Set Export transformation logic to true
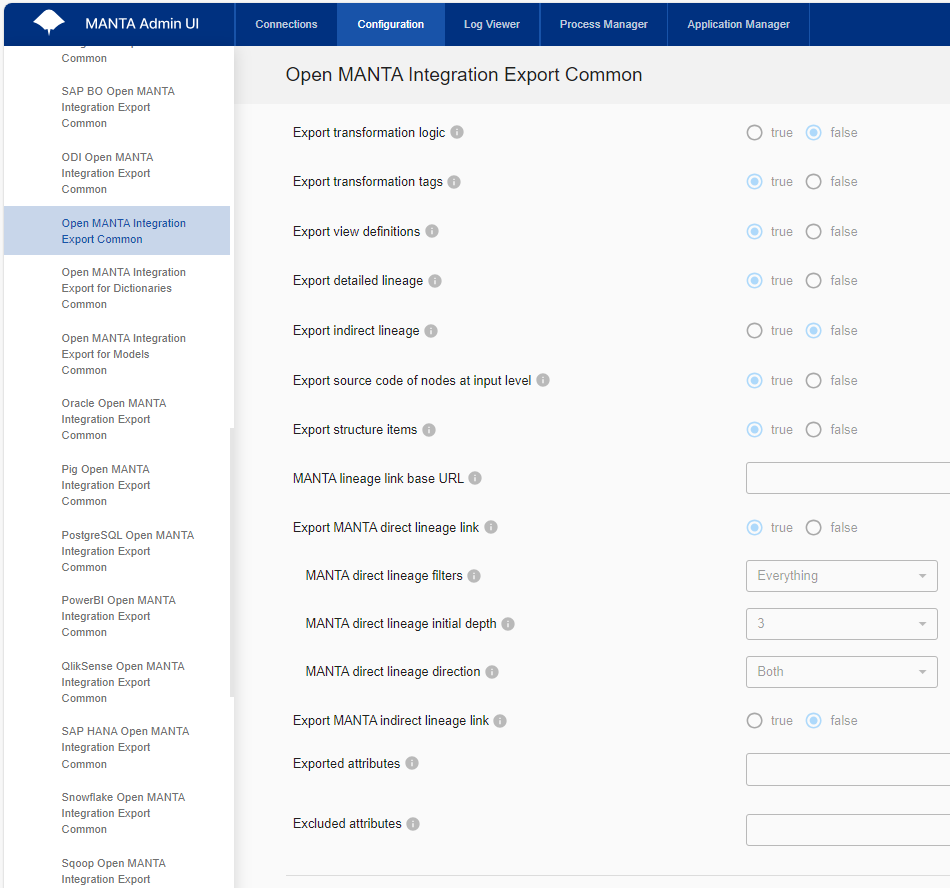The height and width of the screenshot is (888, 950). tap(754, 132)
